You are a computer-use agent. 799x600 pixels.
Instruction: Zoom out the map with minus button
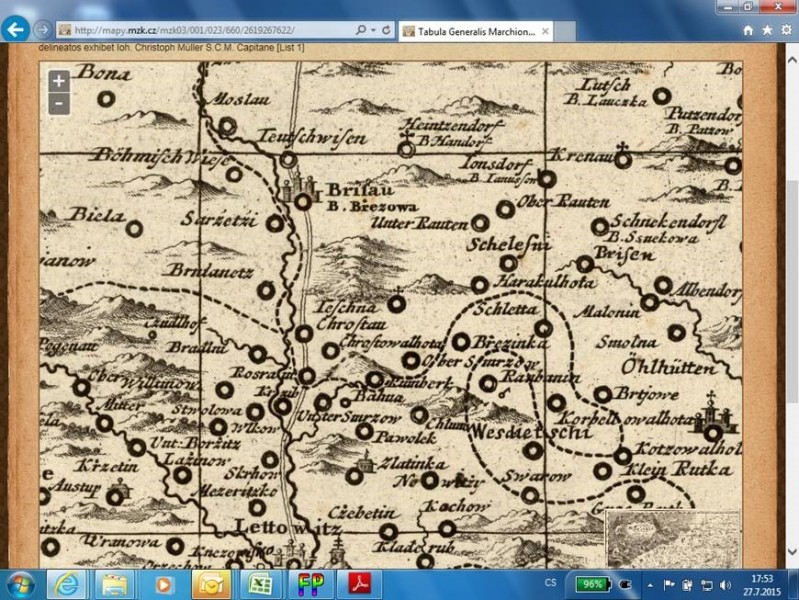click(59, 104)
